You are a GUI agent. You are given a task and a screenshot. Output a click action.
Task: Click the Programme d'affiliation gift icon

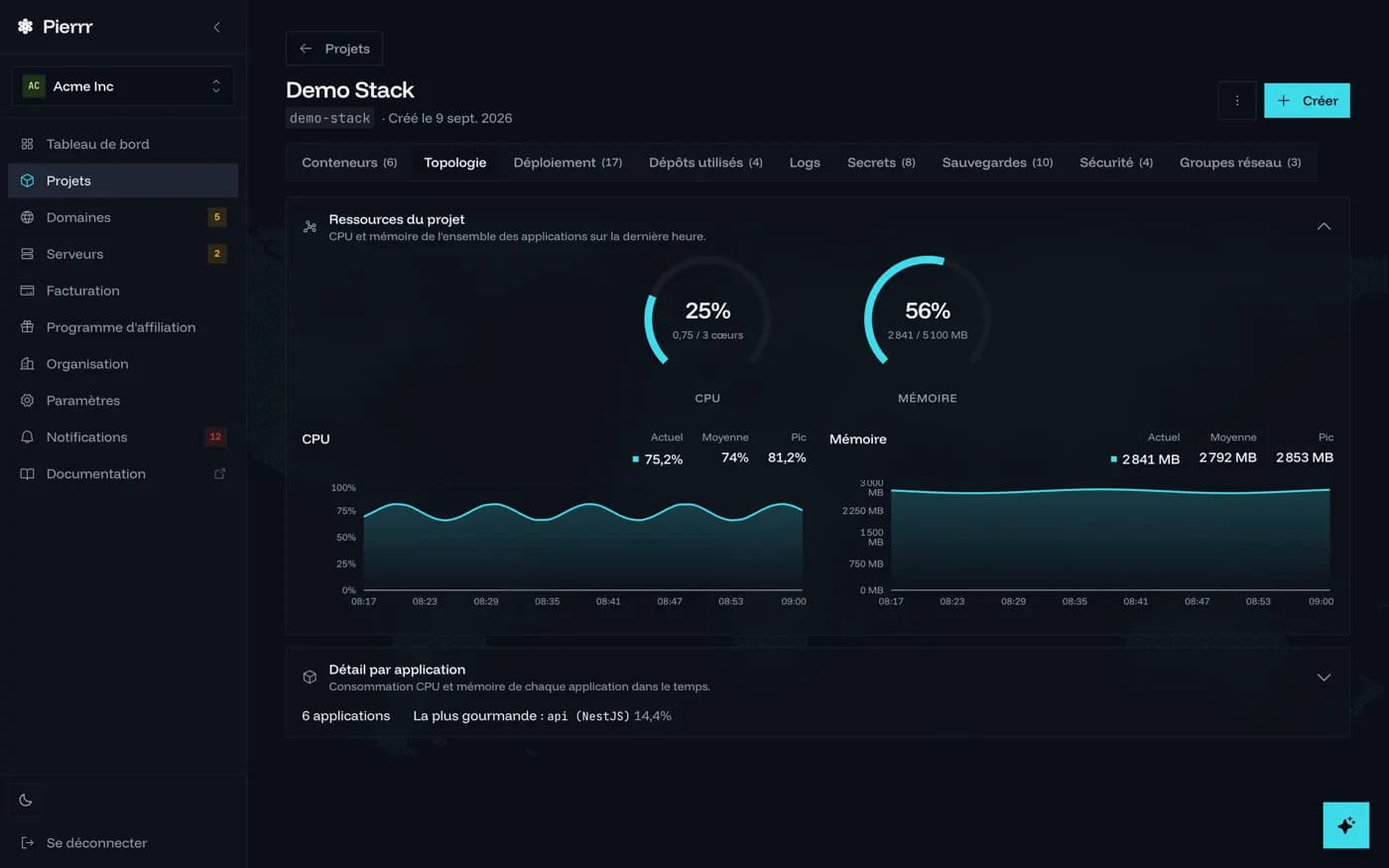[x=27, y=327]
